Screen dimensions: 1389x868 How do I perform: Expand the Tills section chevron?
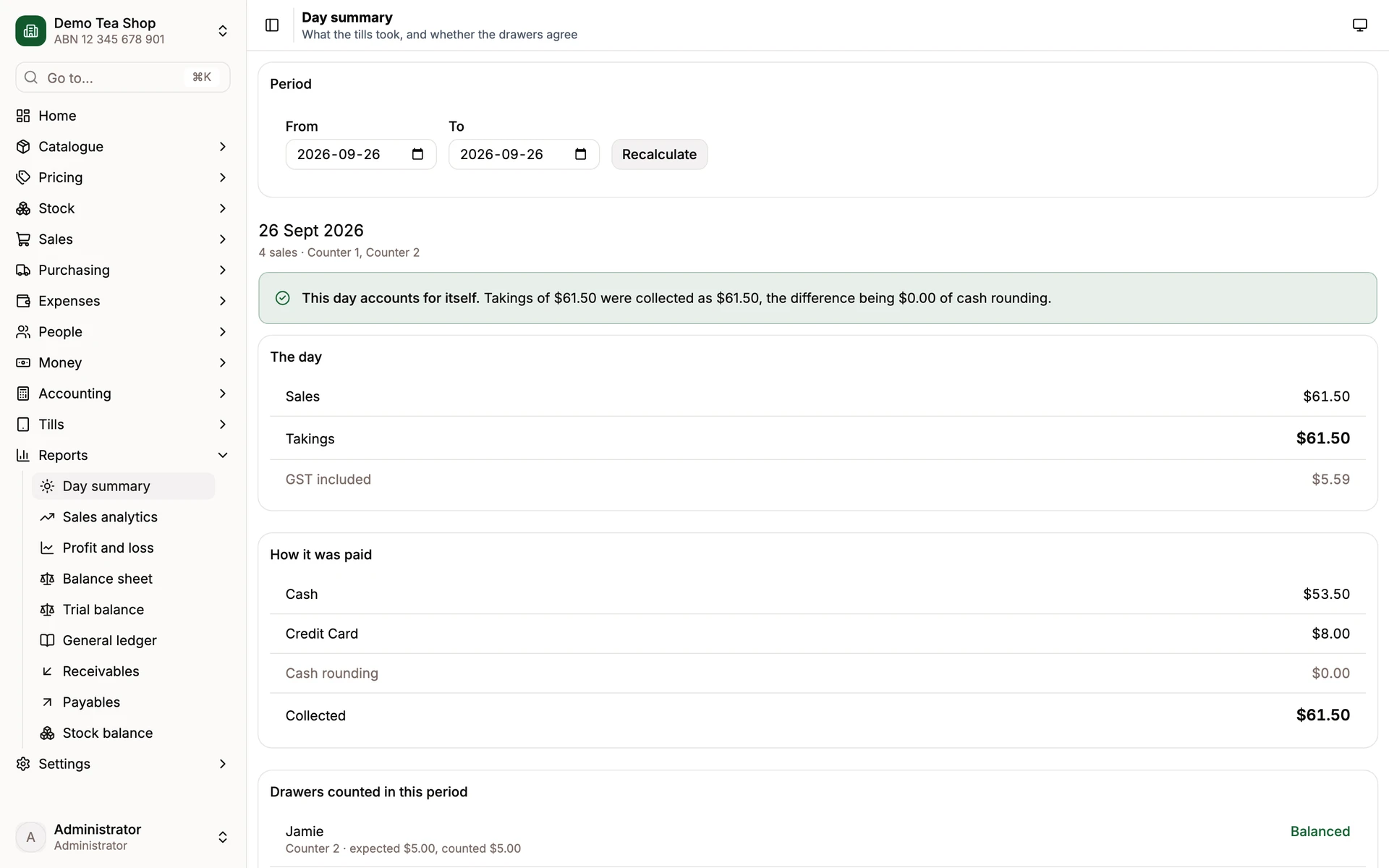222,425
